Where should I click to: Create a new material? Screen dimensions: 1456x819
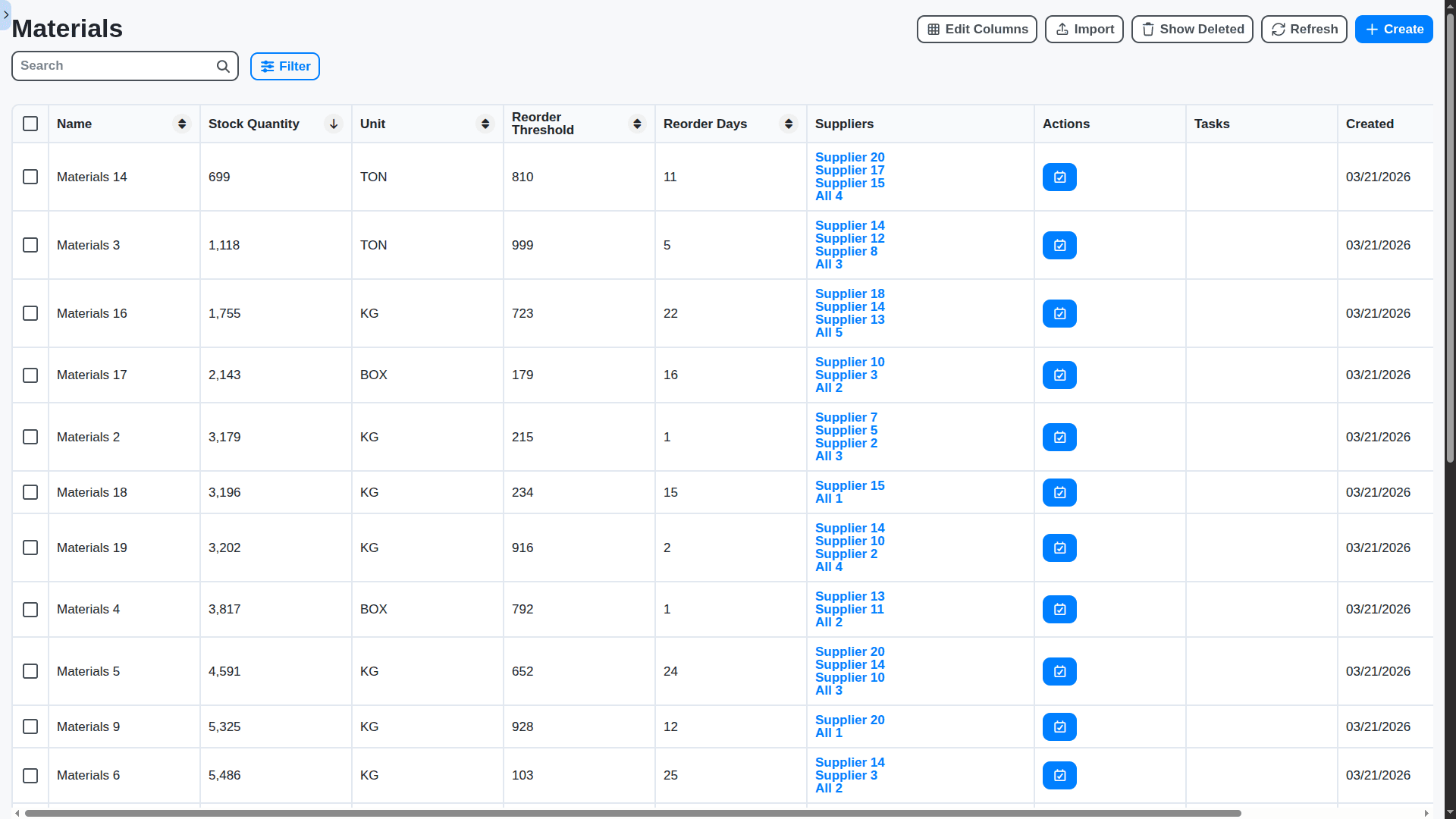(x=1393, y=29)
